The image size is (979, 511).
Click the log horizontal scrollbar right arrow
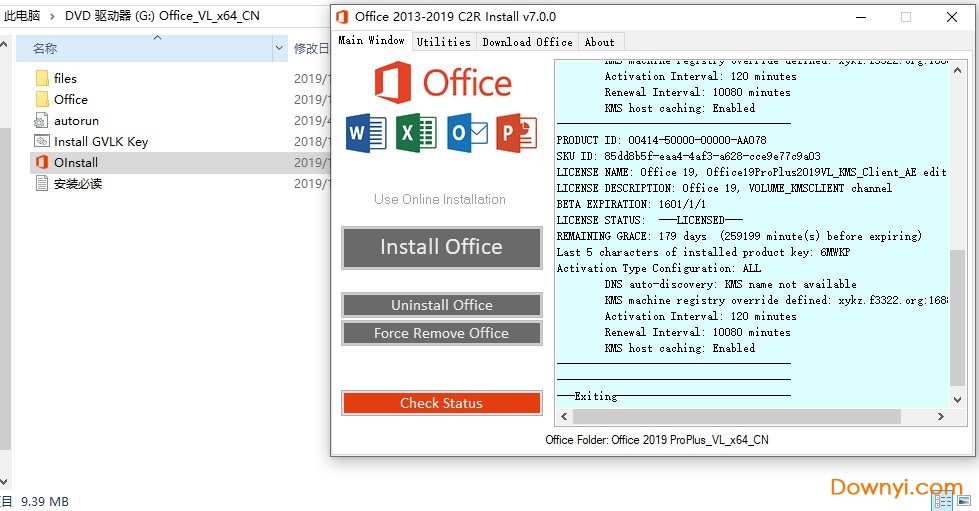[940, 416]
